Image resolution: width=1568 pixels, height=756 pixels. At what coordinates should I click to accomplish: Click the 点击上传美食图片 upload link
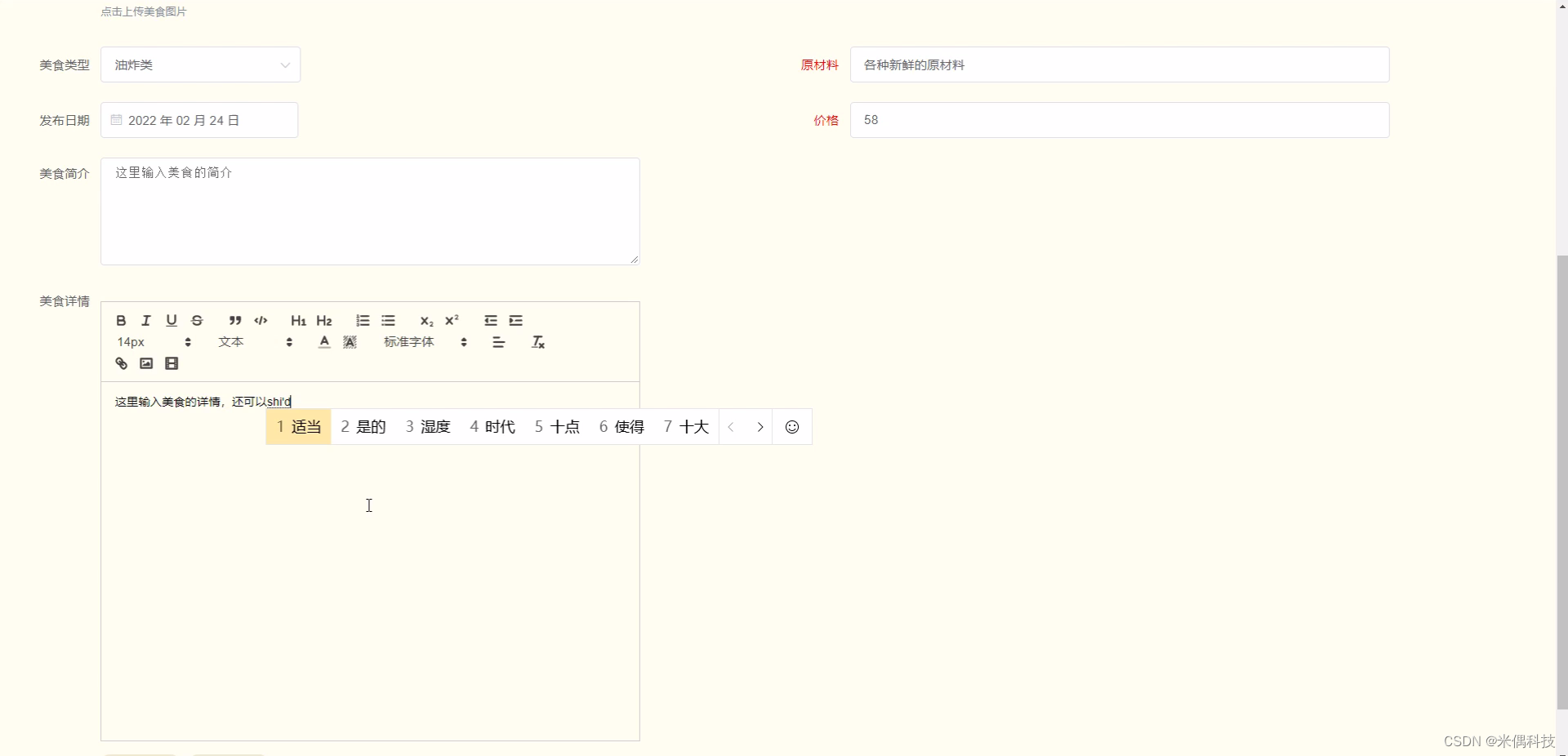(143, 11)
